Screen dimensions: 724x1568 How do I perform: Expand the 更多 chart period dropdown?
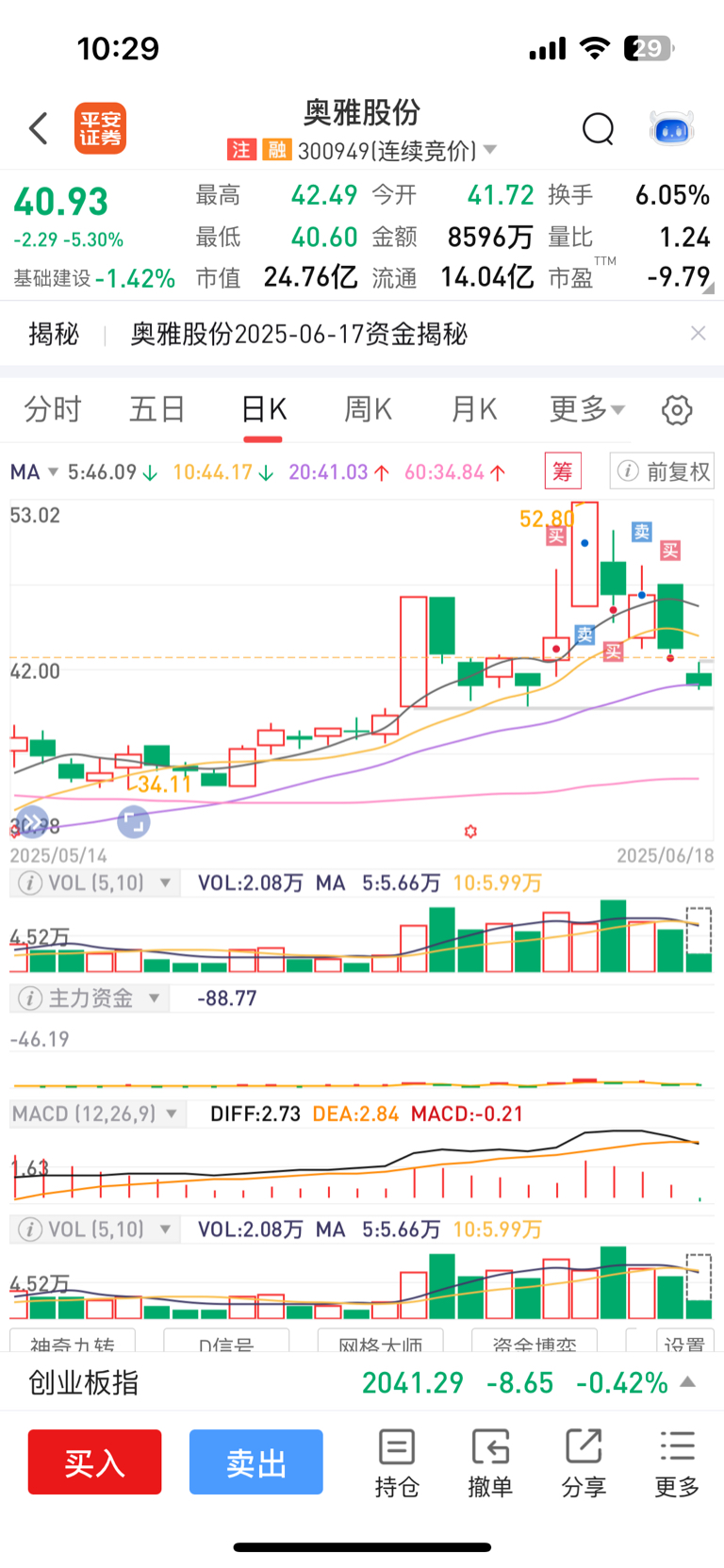coord(587,409)
